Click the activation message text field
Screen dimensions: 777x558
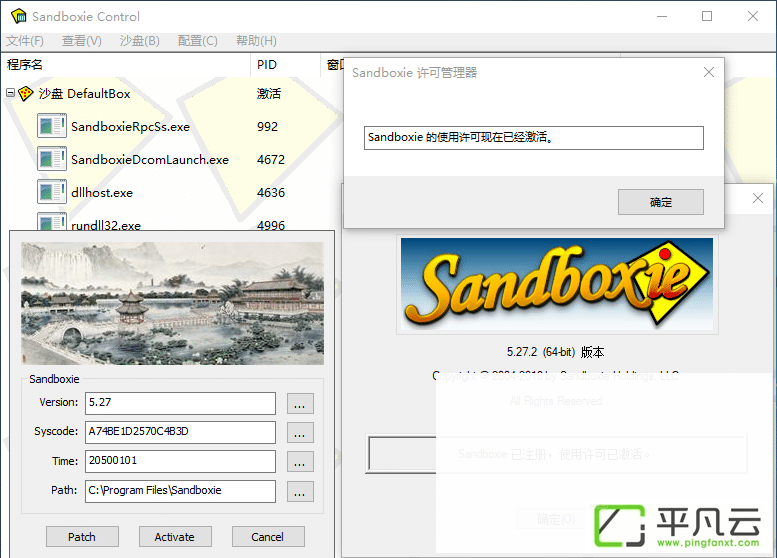[534, 137]
